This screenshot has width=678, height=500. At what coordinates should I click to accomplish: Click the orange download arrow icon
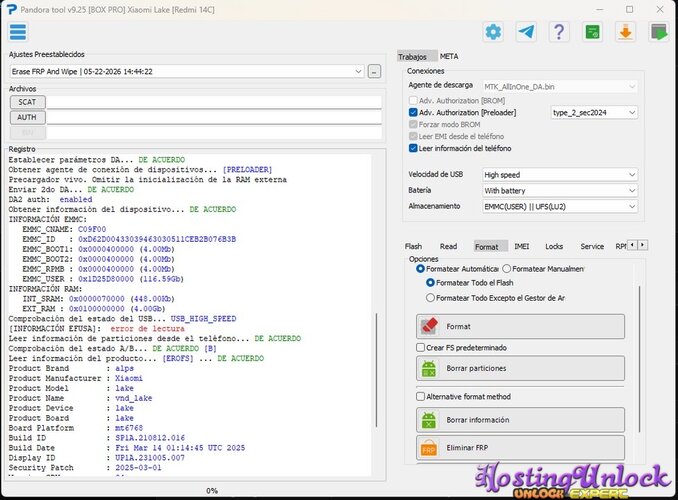(x=625, y=32)
